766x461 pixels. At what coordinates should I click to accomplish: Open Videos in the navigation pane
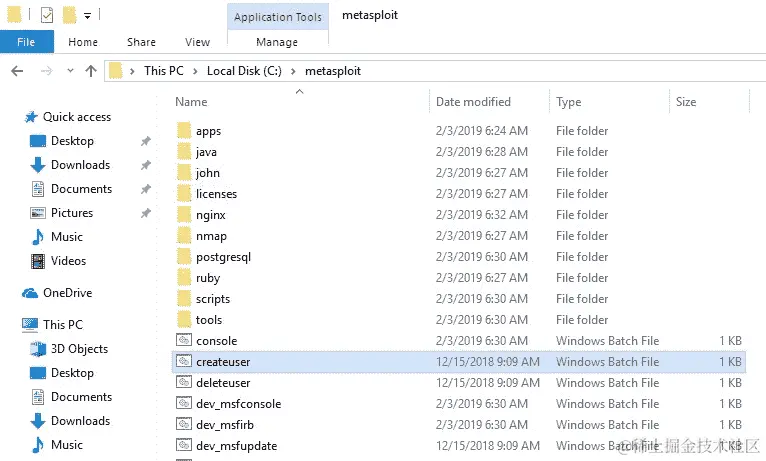[x=68, y=260]
